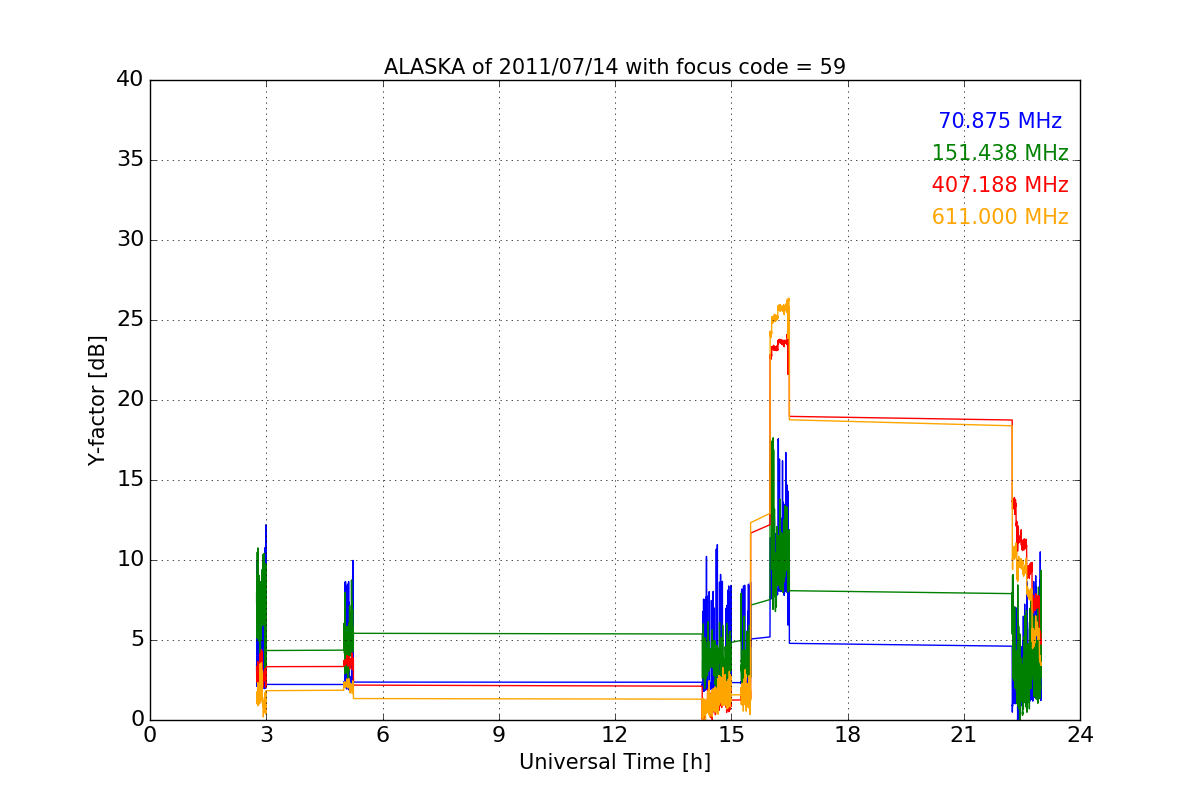This screenshot has width=1200, height=800.
Task: Click x-axis tick label 21
Action: click(964, 735)
